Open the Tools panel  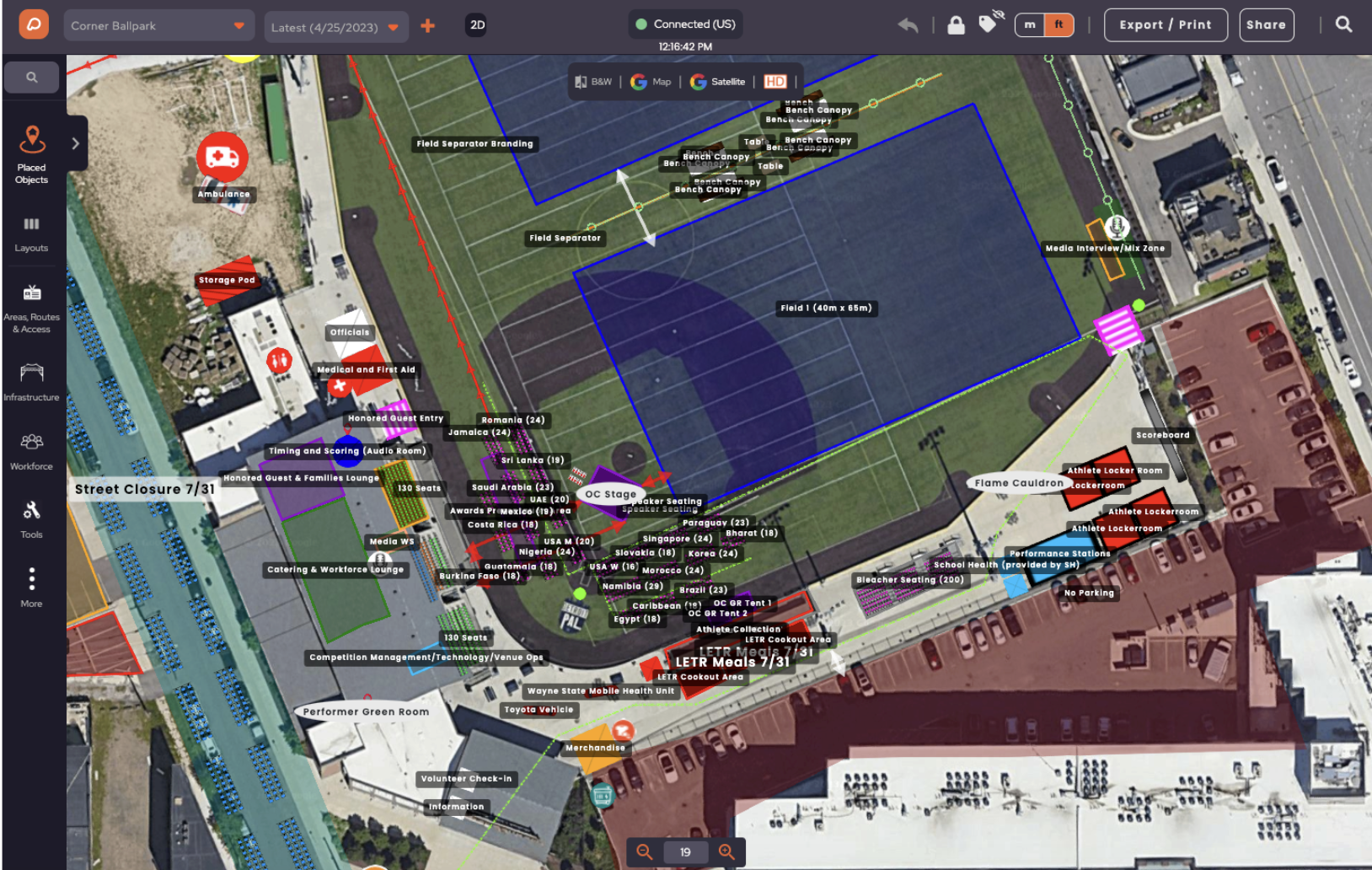point(31,518)
